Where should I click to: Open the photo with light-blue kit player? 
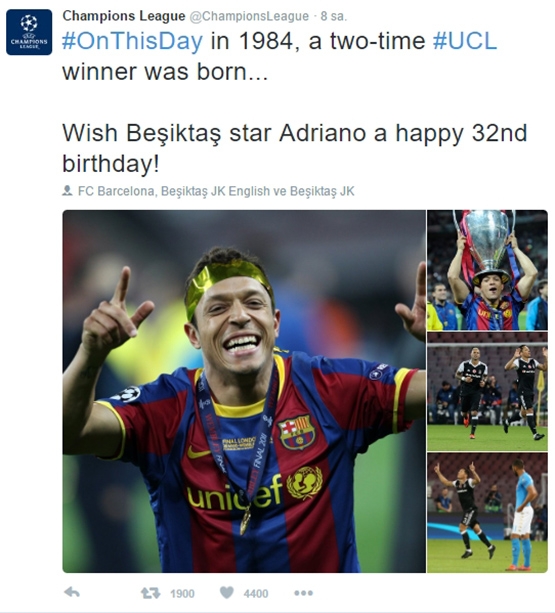(487, 513)
